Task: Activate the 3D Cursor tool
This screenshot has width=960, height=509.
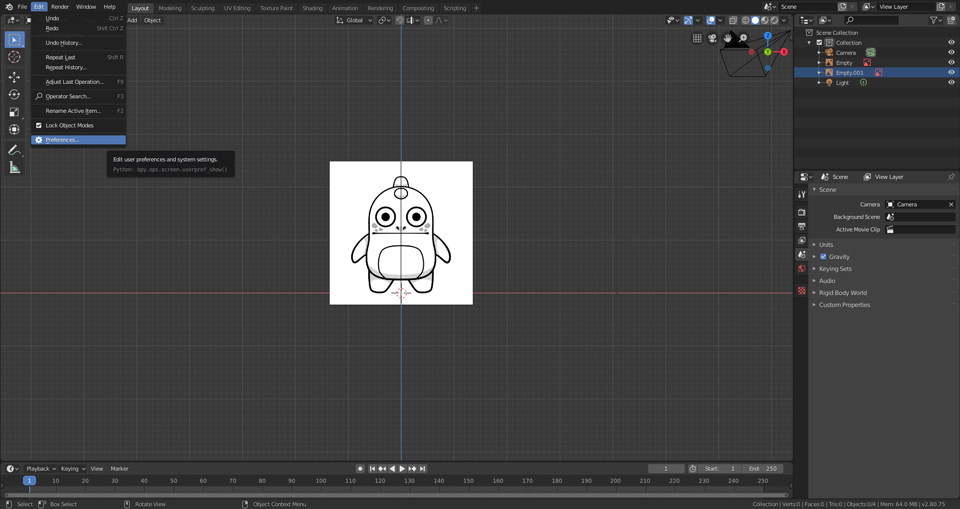Action: tap(14, 57)
